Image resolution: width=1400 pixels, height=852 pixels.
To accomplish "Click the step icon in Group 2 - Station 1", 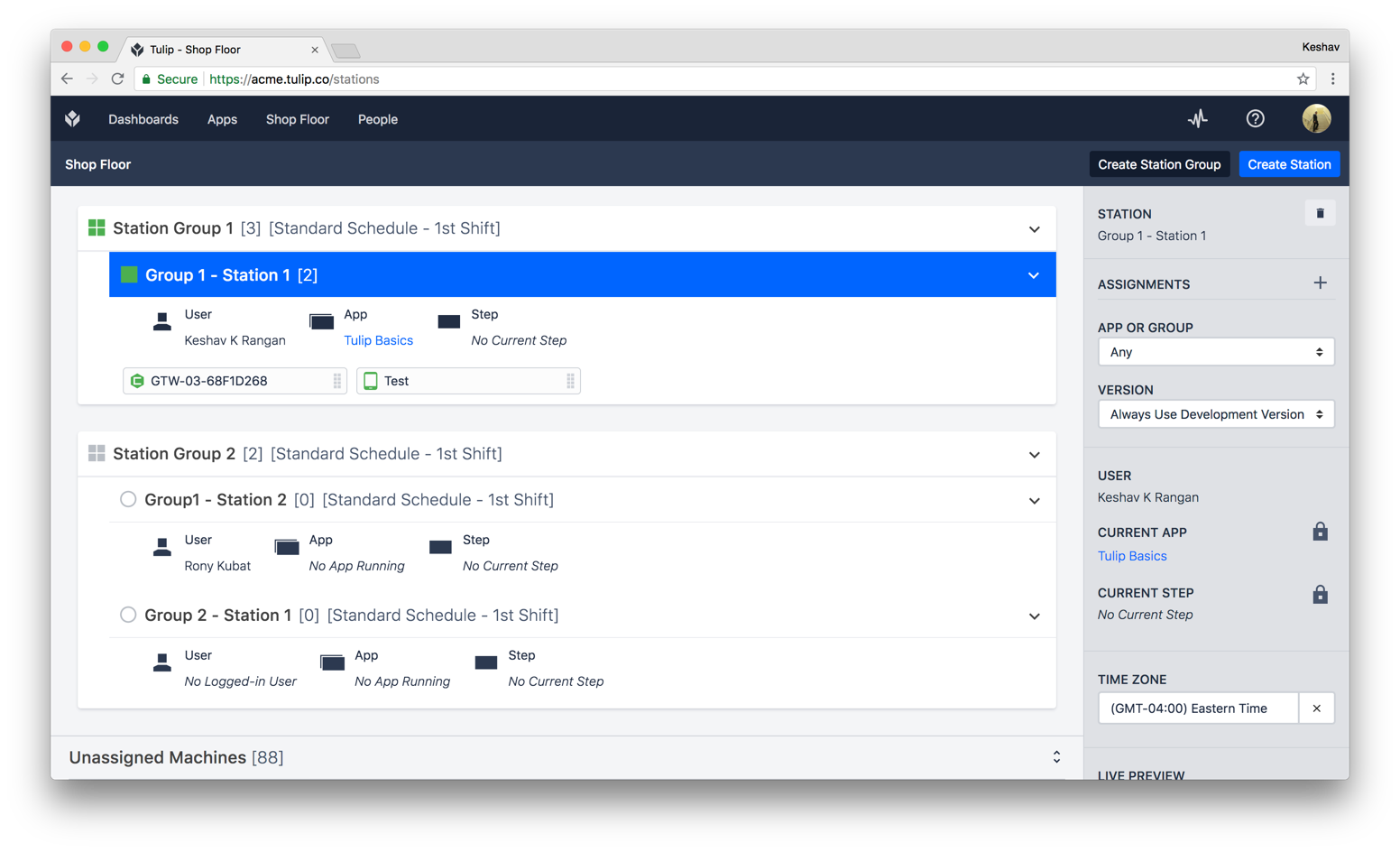I will tap(485, 662).
